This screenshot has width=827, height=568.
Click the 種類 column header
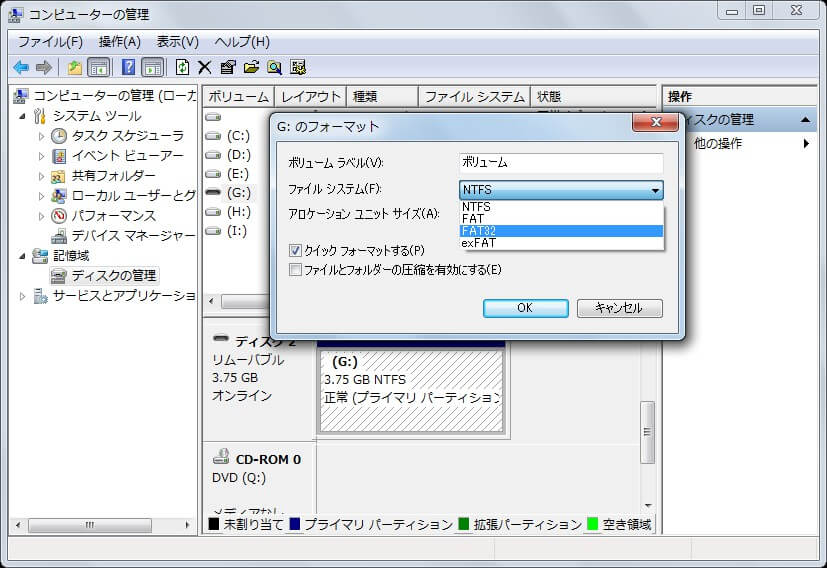382,97
